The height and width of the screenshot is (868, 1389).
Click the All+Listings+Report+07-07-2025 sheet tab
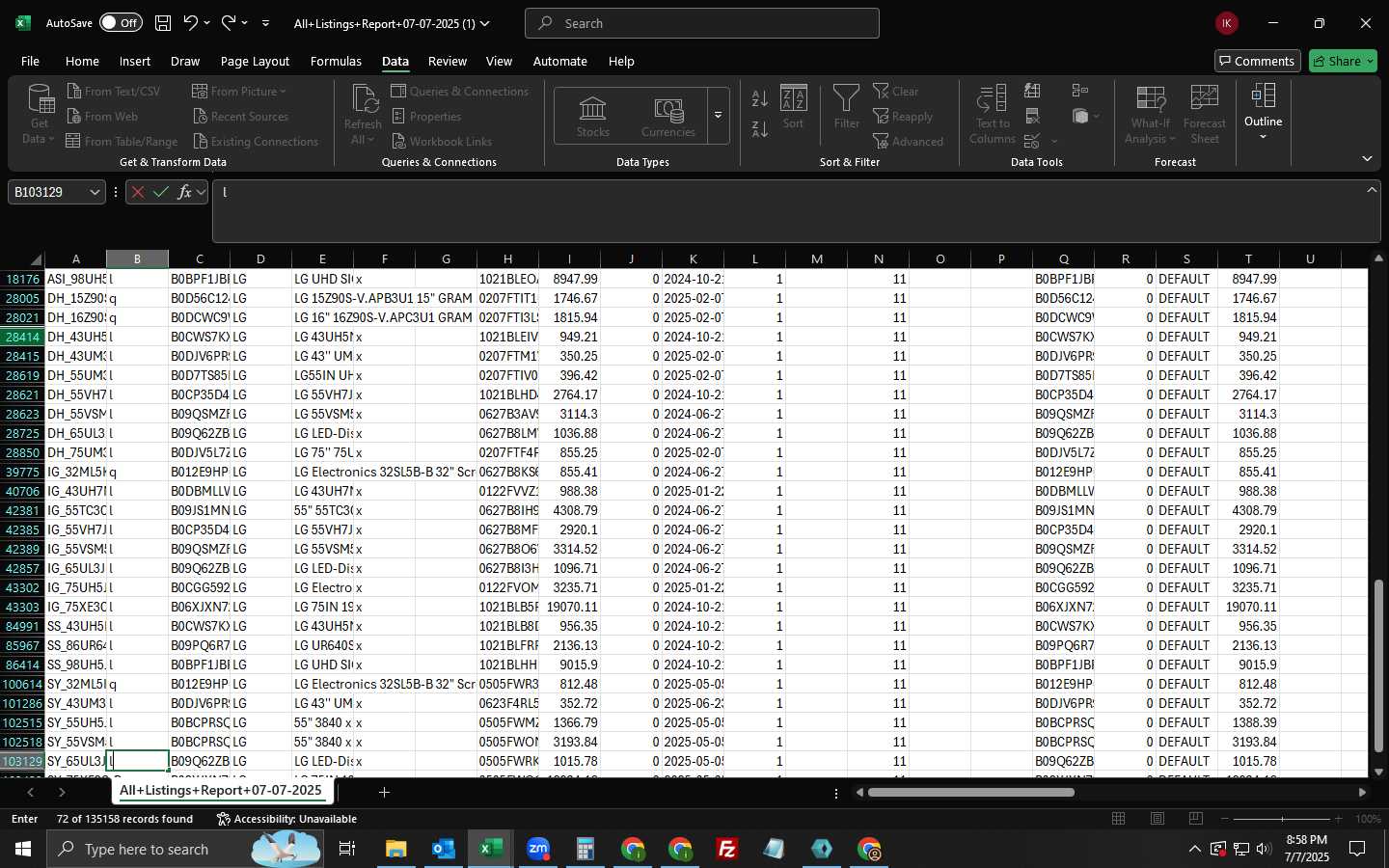[221, 791]
